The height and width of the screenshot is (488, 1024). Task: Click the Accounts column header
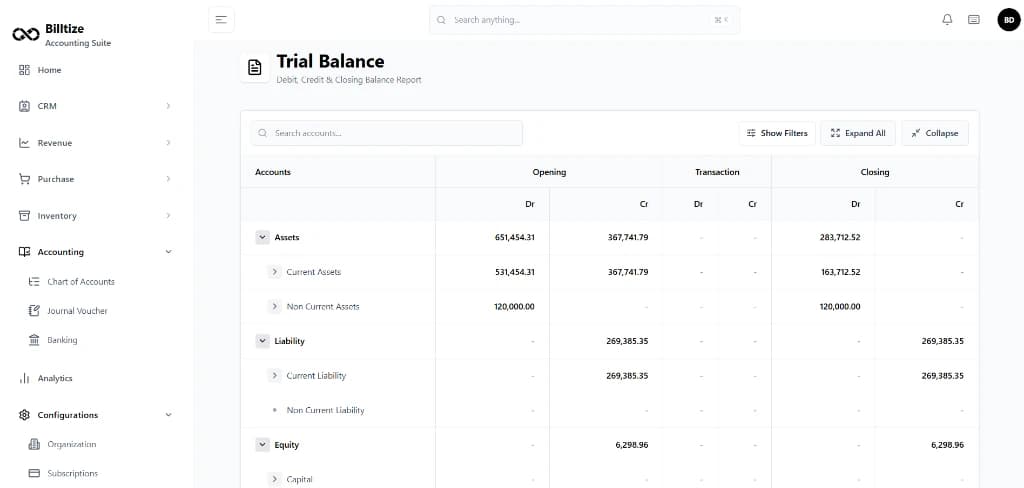point(273,172)
